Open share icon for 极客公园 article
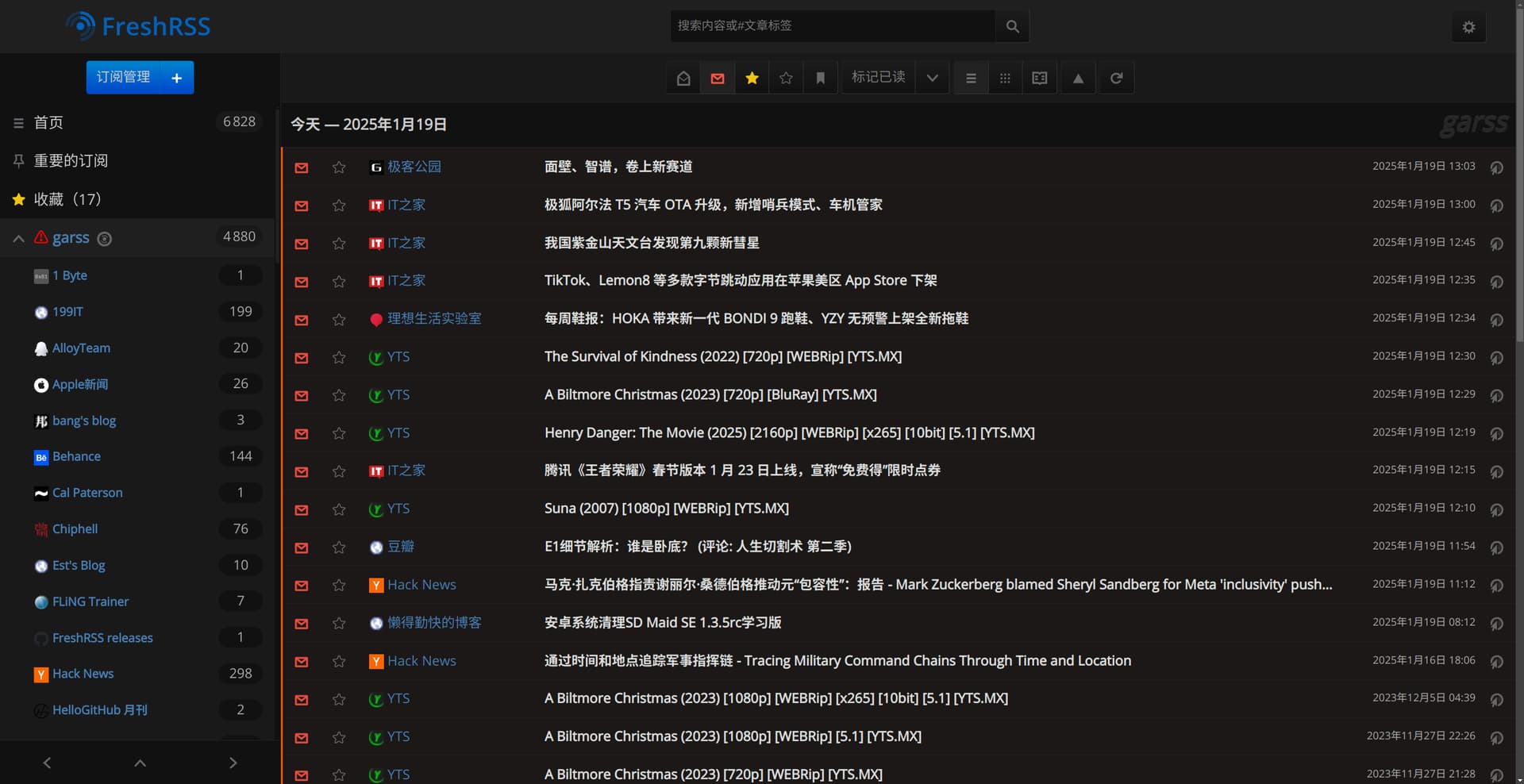This screenshot has width=1524, height=784. click(x=1496, y=167)
